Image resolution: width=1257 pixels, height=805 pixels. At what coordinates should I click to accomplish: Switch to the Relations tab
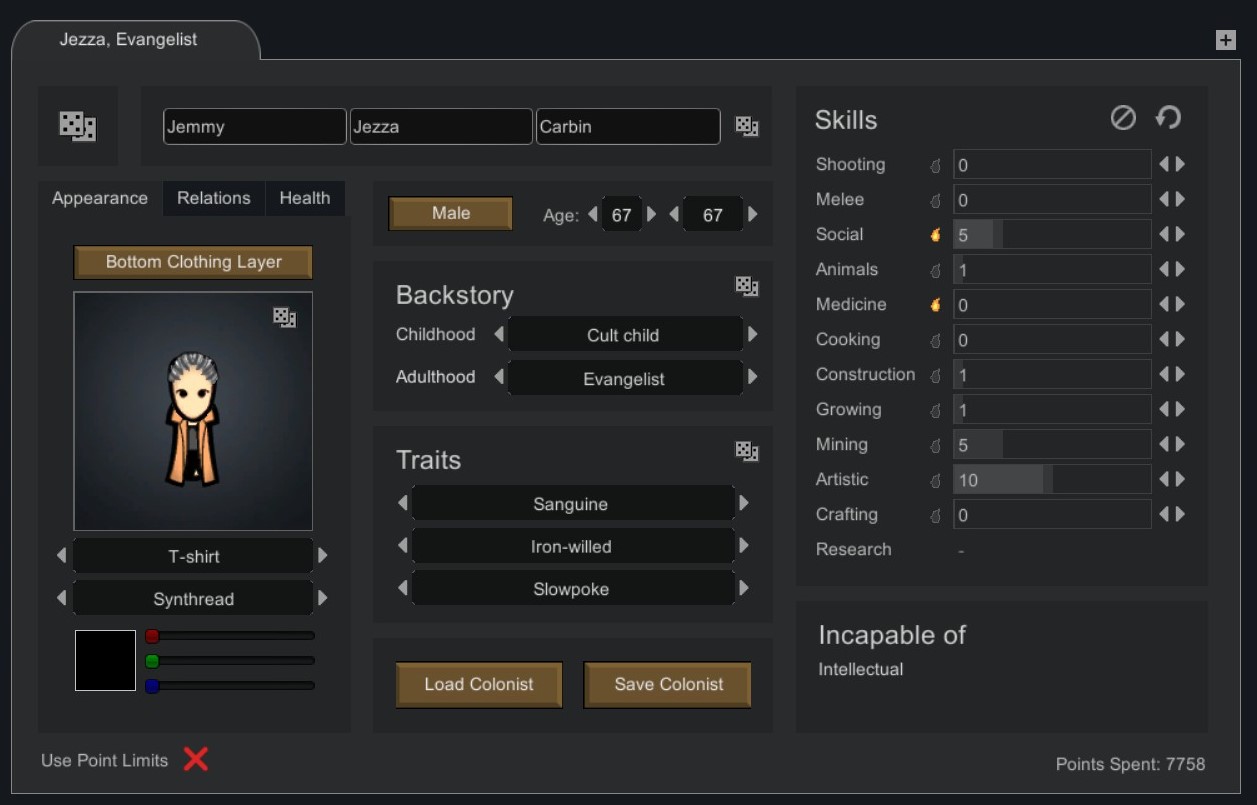[x=214, y=198]
